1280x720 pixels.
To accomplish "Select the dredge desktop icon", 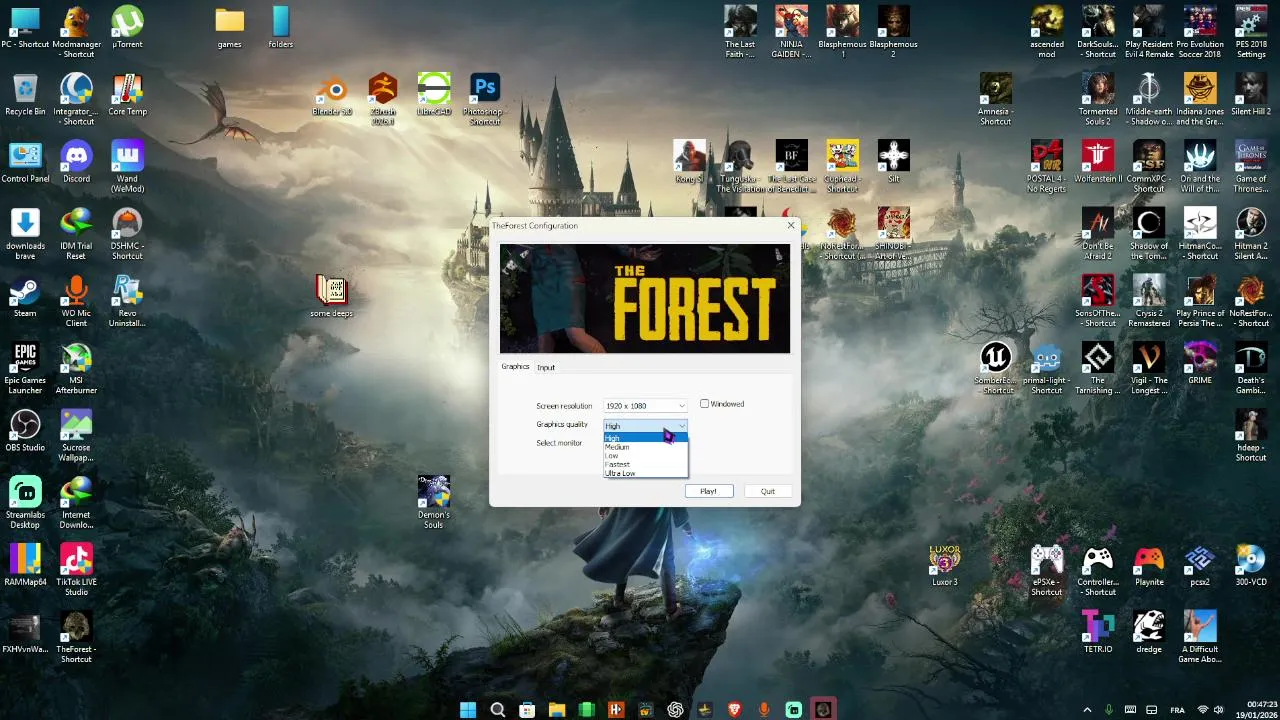I will pos(1148,632).
